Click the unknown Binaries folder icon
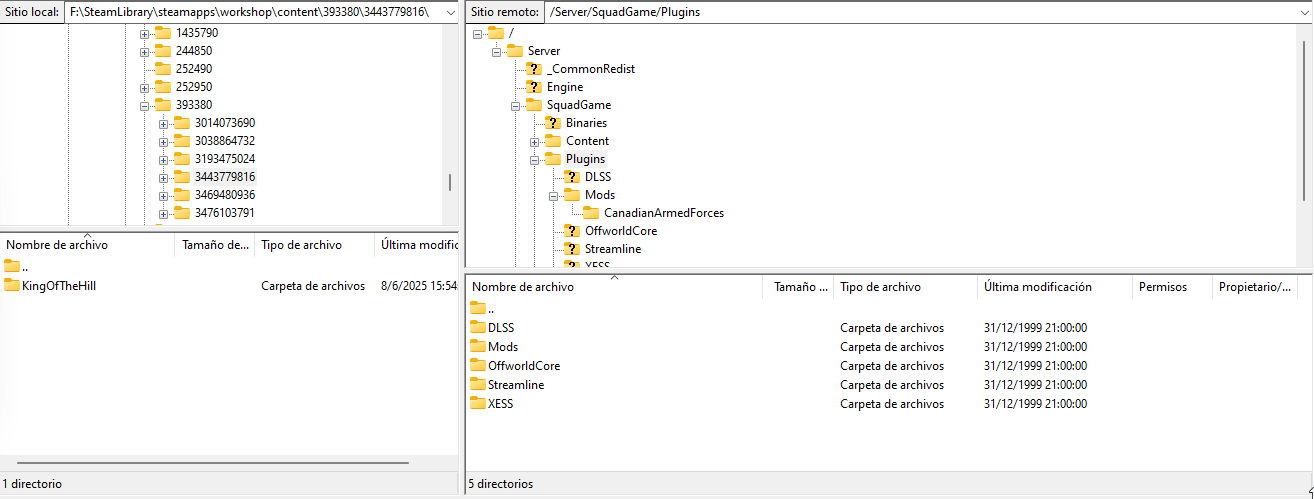 pos(553,123)
